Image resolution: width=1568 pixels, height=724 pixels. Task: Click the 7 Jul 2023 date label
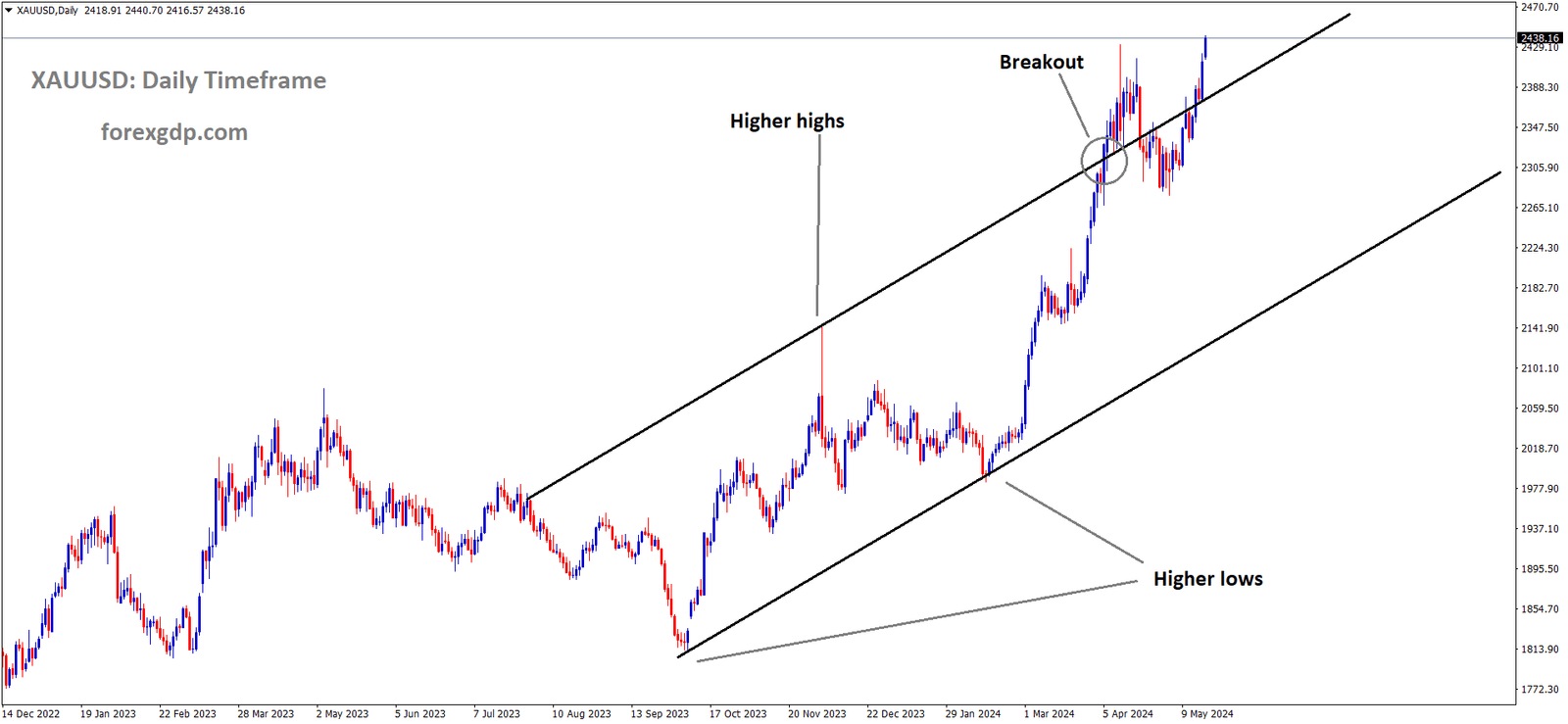pyautogui.click(x=497, y=714)
